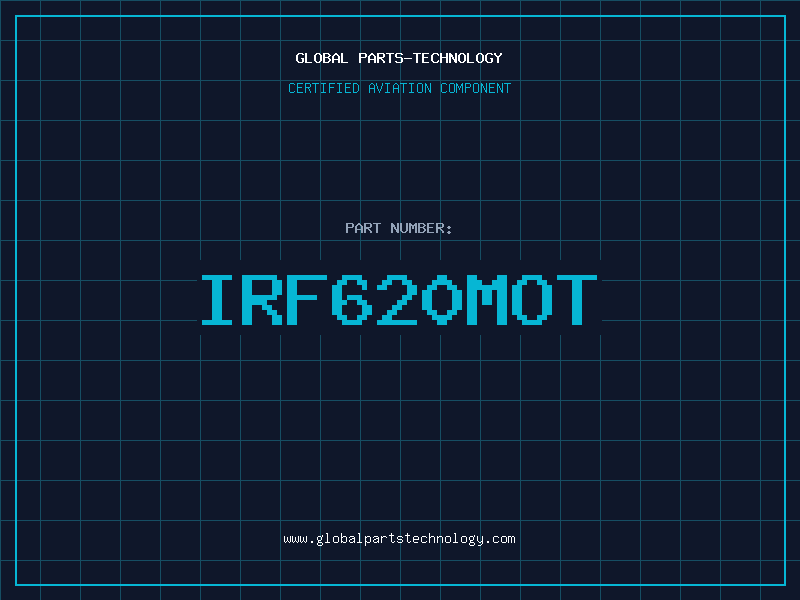Select the CERTIFIED AVIATION COMPONENT subtitle
The height and width of the screenshot is (600, 800).
[x=399, y=88]
